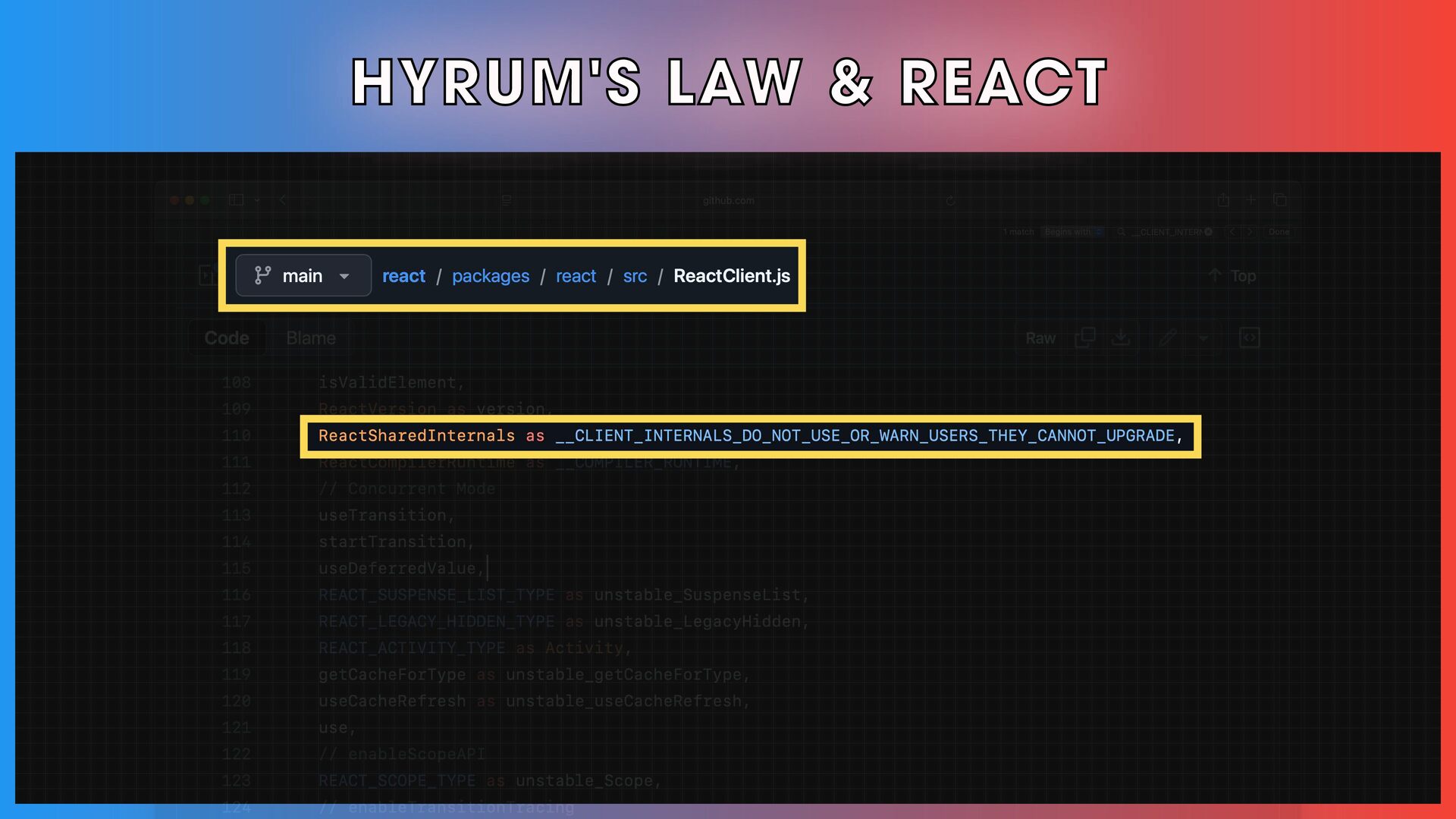This screenshot has height=819, width=1456.
Task: Switch to the Blame tab
Action: pyautogui.click(x=311, y=338)
